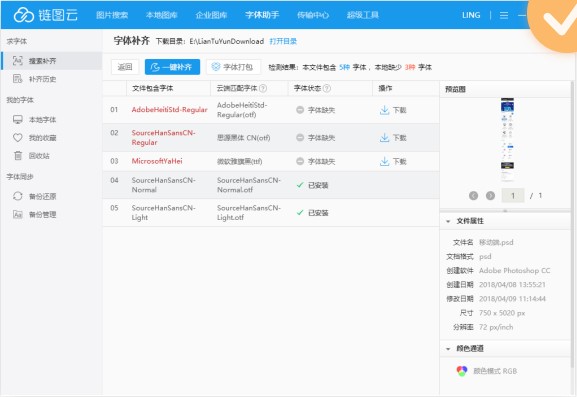
Task: Click installed checkmark for SourceHanSansCN-Normal
Action: [300, 185]
